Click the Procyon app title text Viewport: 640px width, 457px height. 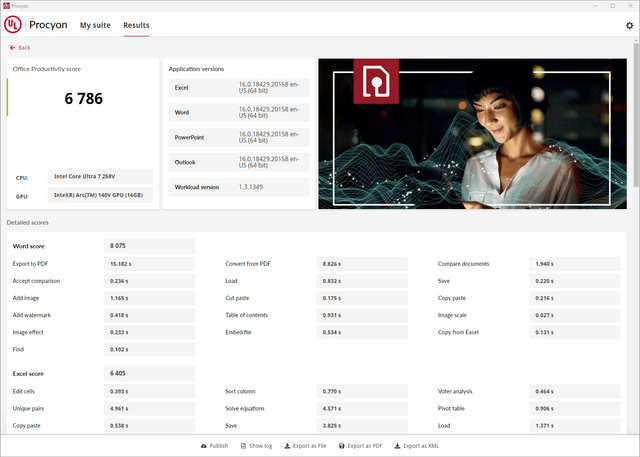coord(48,25)
